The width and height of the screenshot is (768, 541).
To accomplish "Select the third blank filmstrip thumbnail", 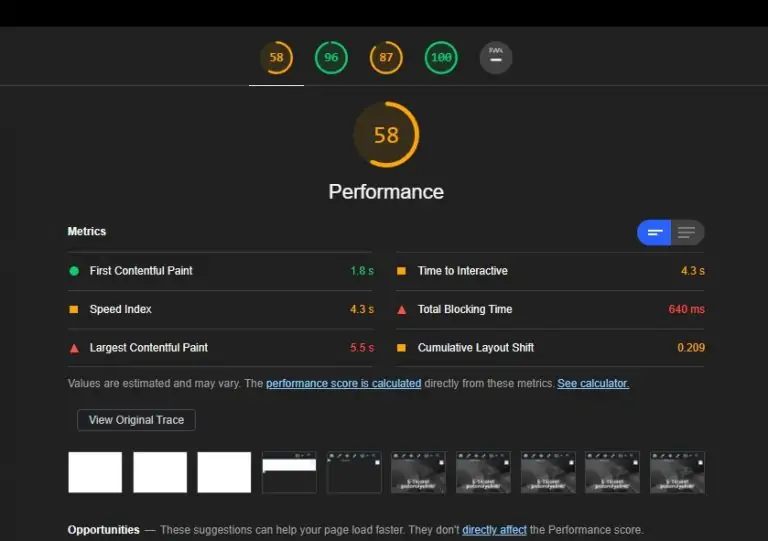I will [224, 472].
